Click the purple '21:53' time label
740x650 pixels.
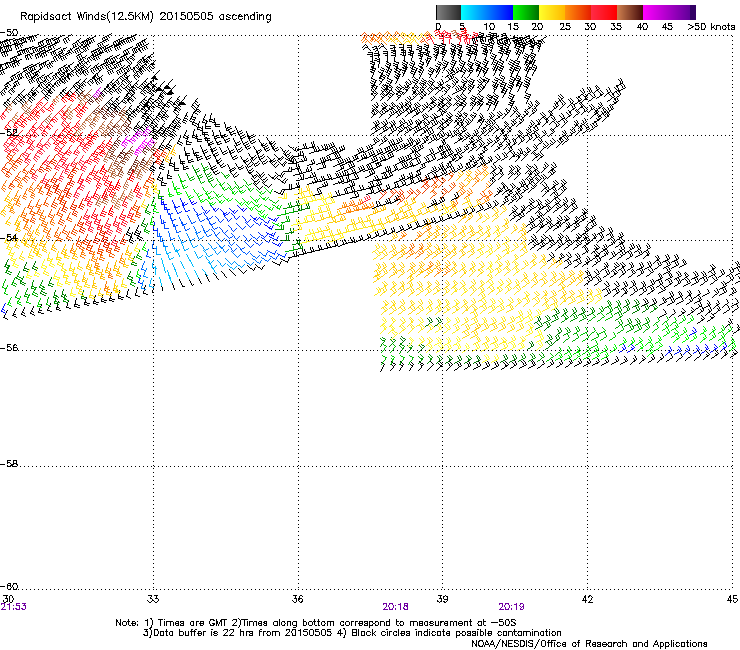pyautogui.click(x=14, y=607)
